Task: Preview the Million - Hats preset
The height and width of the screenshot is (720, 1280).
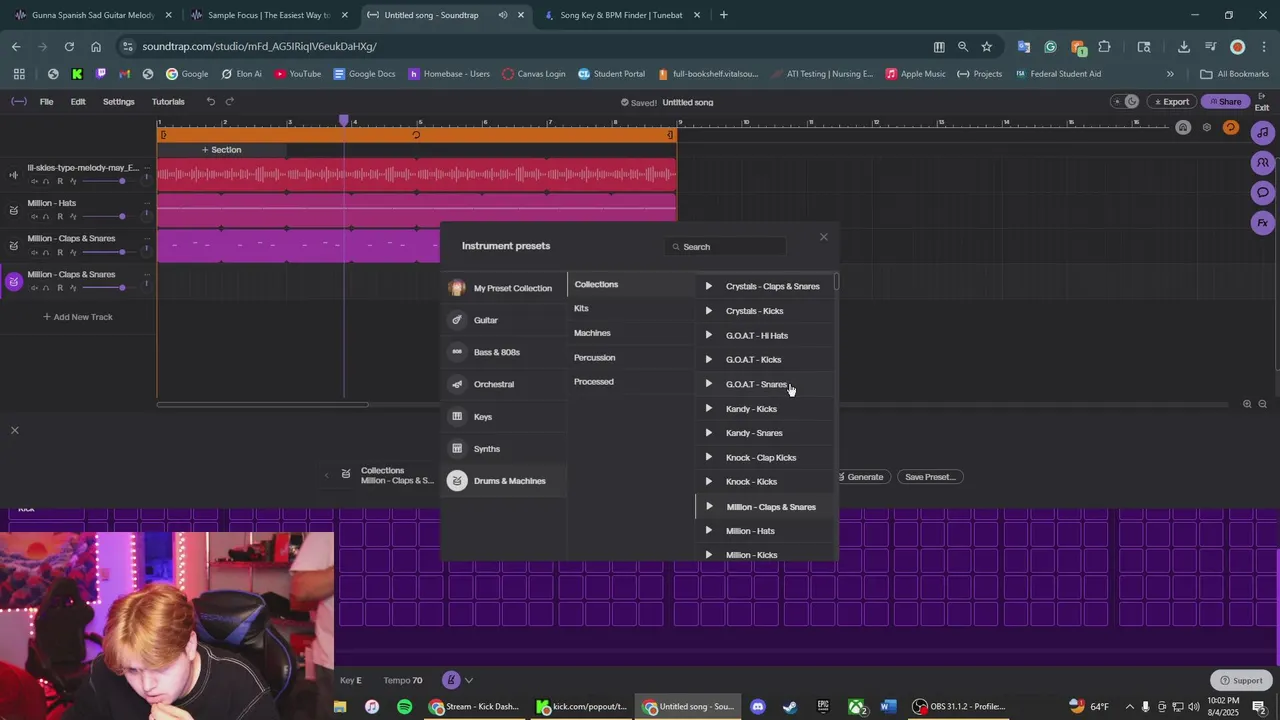Action: coord(709,531)
